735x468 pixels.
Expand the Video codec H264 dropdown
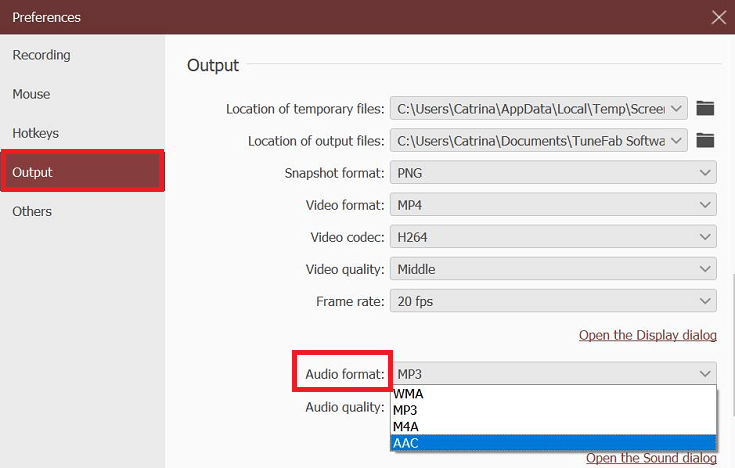553,237
